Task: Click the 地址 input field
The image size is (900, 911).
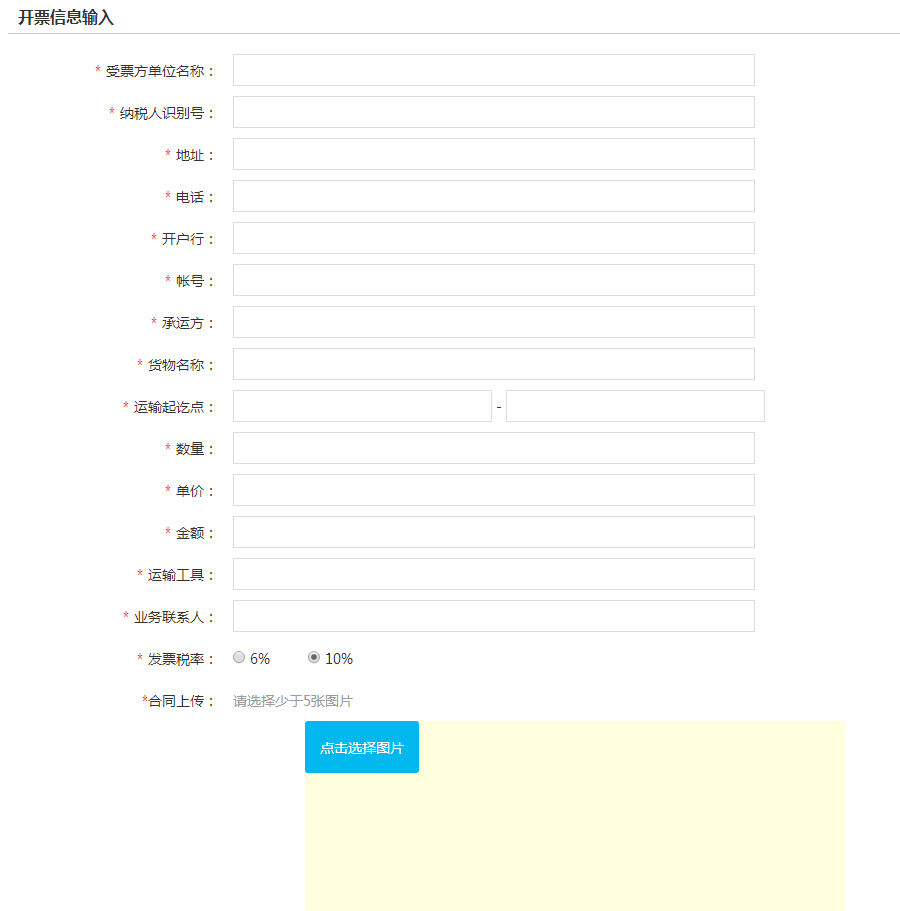Action: [x=494, y=154]
